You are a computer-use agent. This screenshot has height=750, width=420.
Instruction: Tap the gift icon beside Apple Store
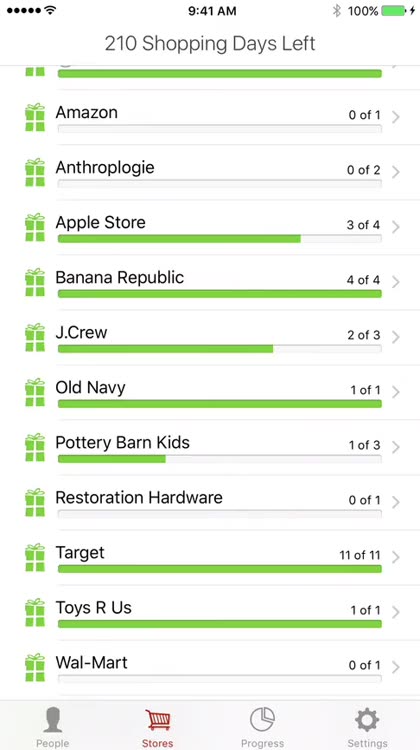(x=35, y=227)
